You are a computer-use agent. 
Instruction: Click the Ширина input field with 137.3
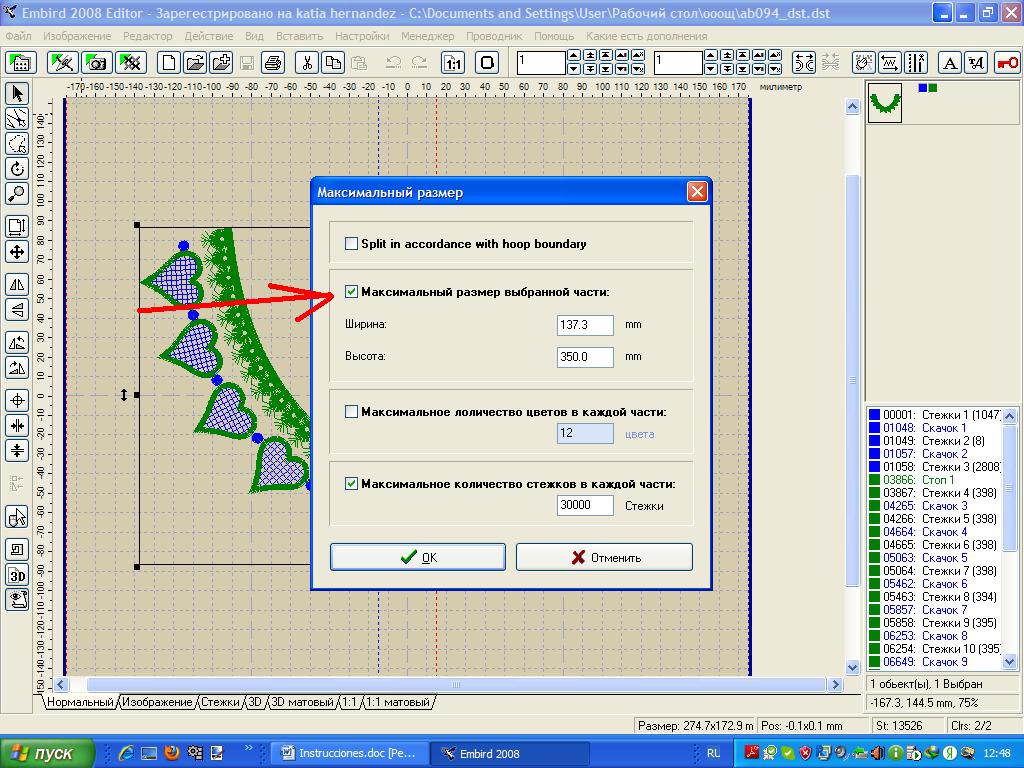click(x=585, y=325)
